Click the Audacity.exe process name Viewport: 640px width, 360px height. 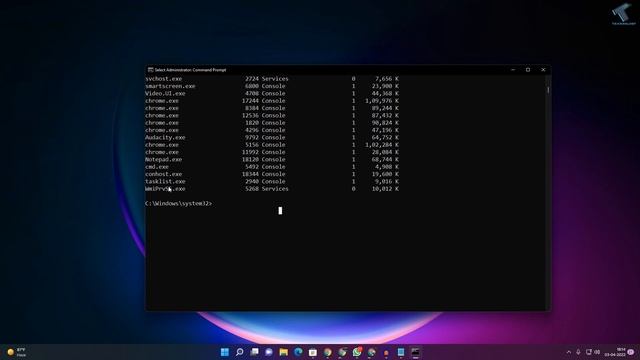click(x=165, y=138)
